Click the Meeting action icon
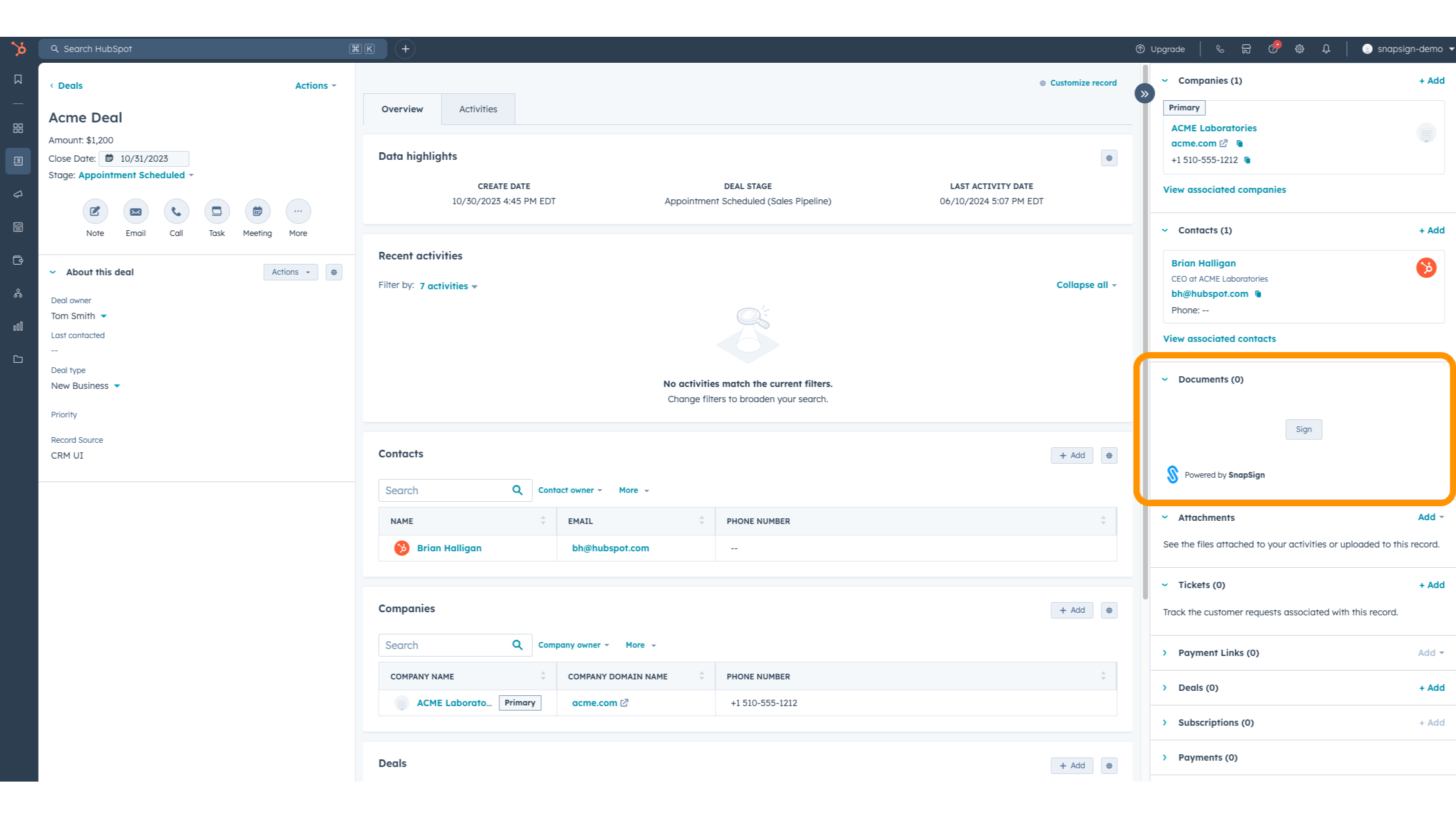Image resolution: width=1456 pixels, height=819 pixels. pos(258,211)
